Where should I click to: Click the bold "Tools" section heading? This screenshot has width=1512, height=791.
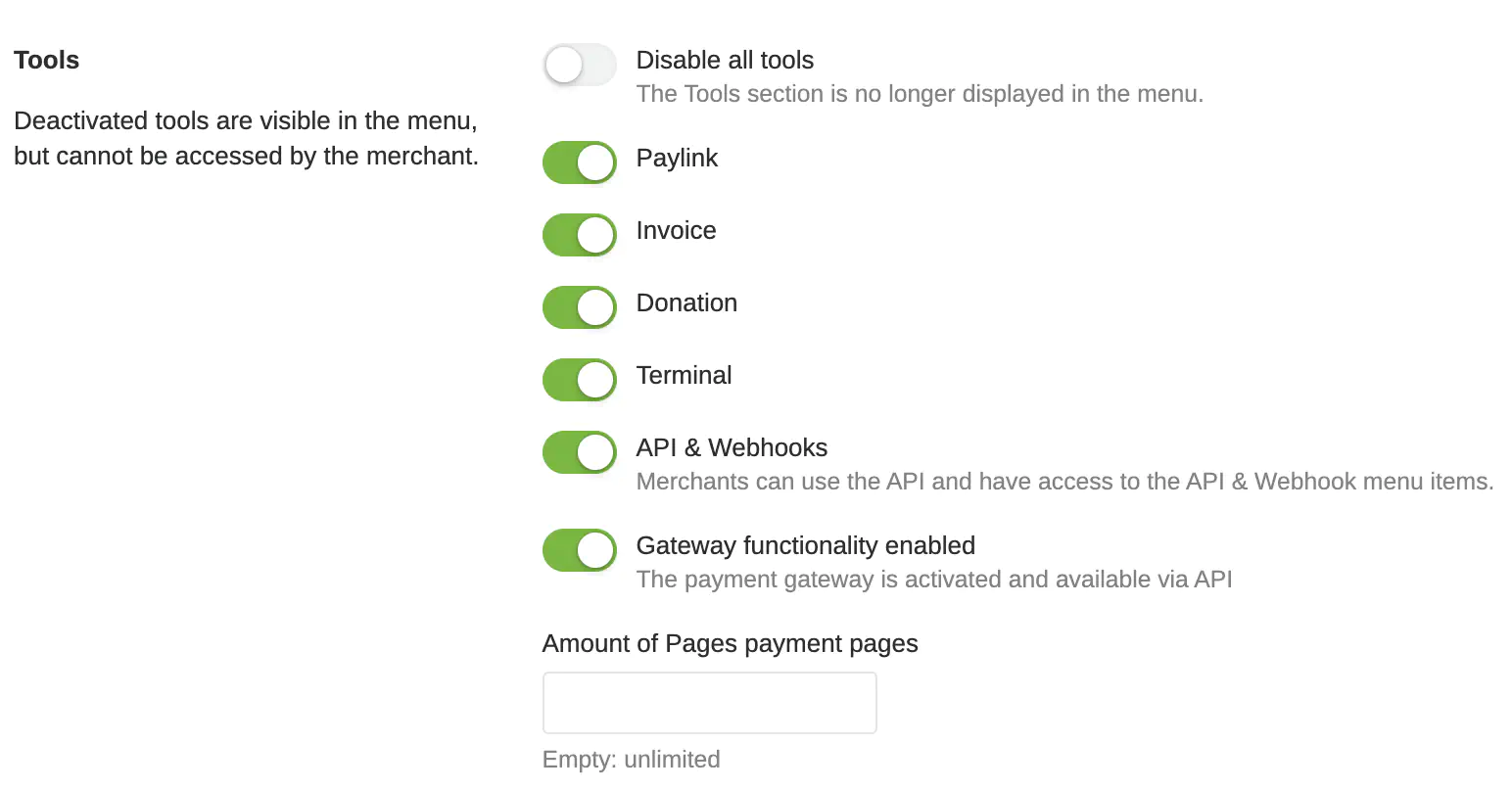(x=47, y=61)
